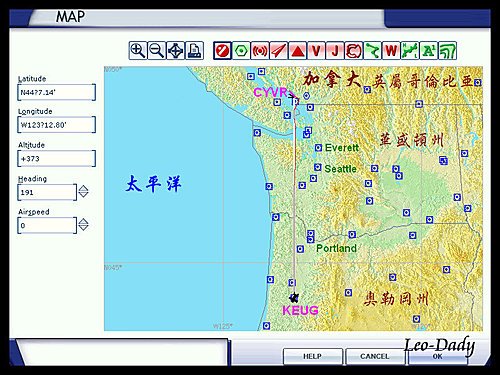Image resolution: width=500 pixels, height=375 pixels.
Task: Toggle Jet airways J icon
Action: click(335, 51)
